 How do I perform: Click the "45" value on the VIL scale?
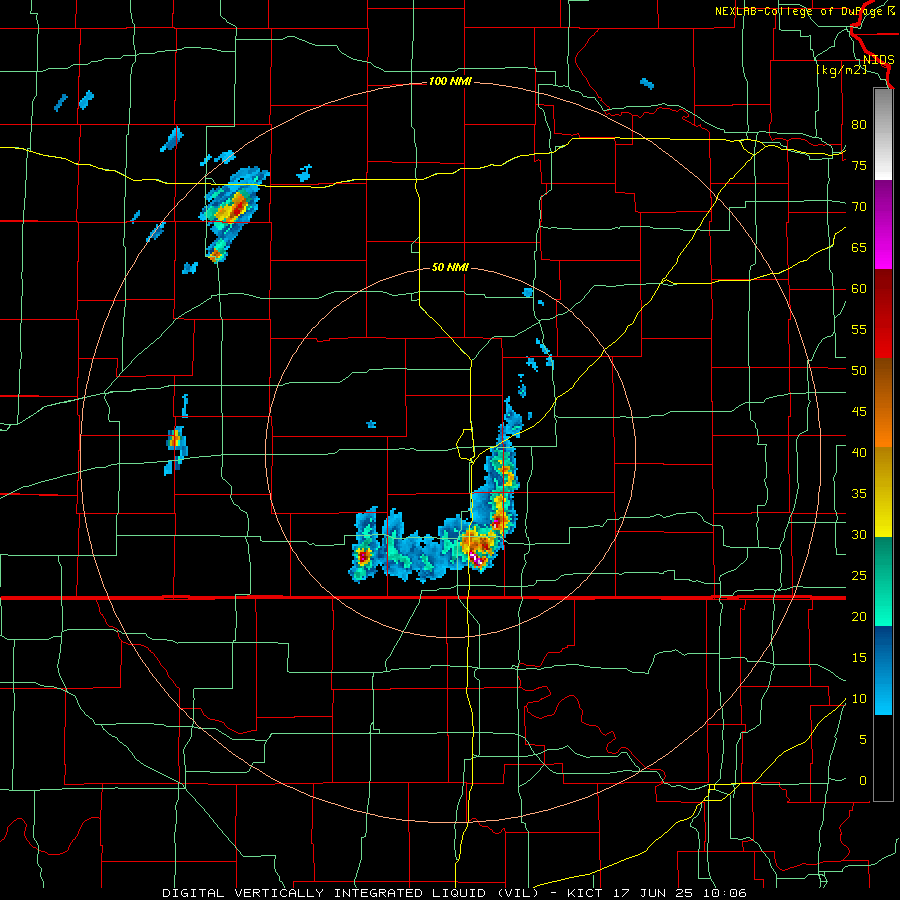pos(859,412)
